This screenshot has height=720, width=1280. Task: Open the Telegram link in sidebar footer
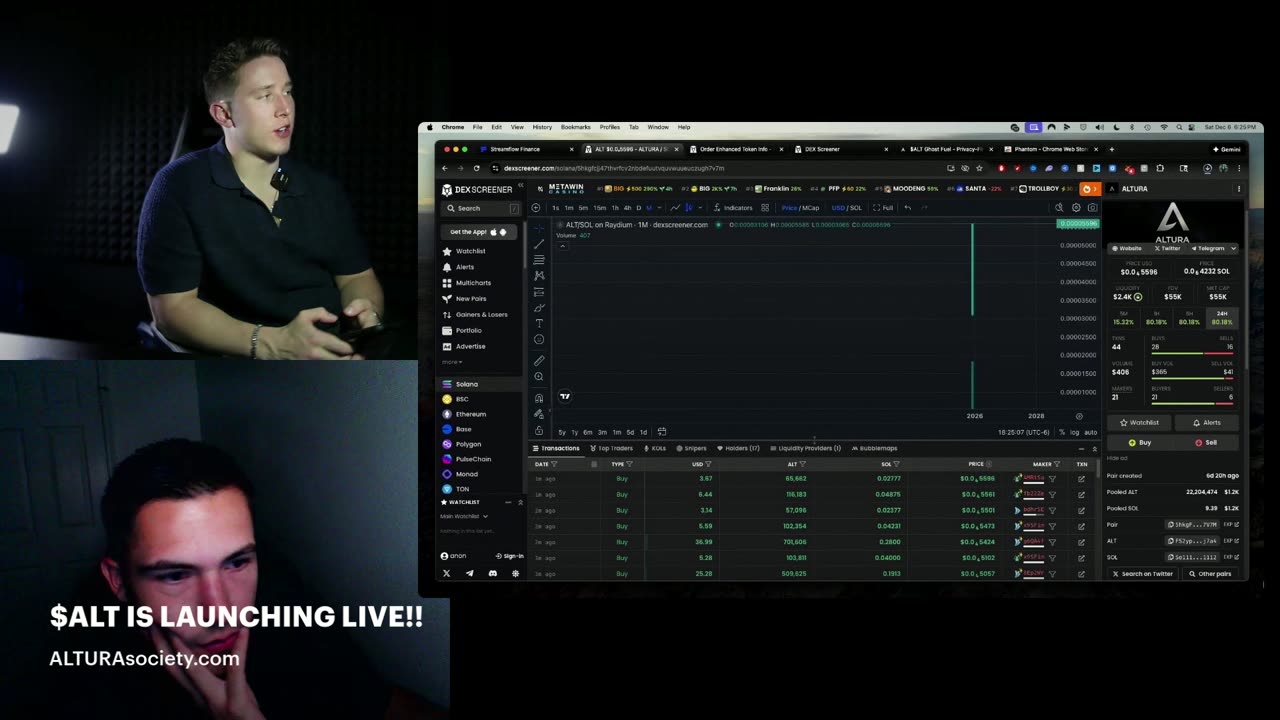469,573
